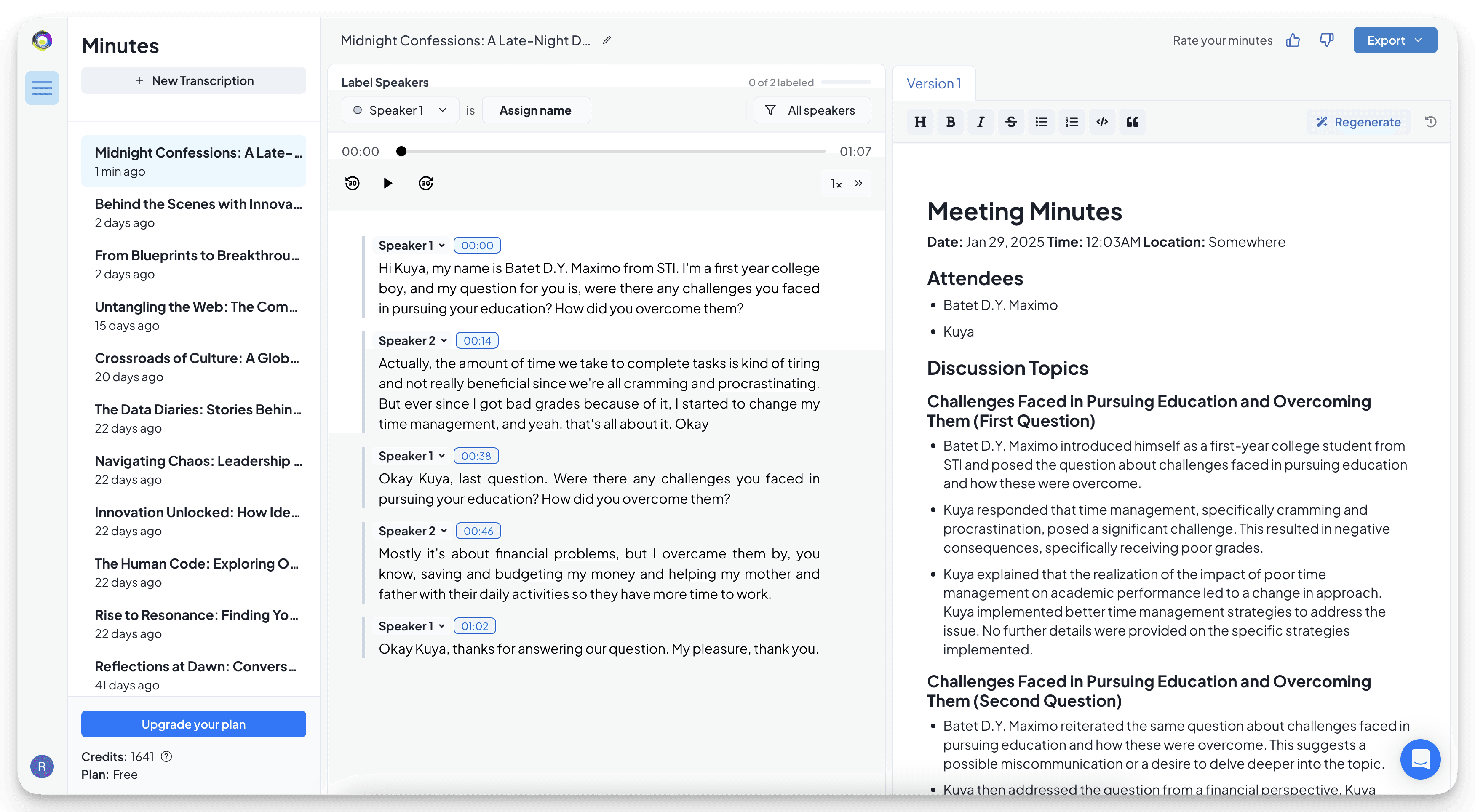Viewport: 1475px width, 812px height.
Task: Play the audio recording
Action: click(388, 183)
